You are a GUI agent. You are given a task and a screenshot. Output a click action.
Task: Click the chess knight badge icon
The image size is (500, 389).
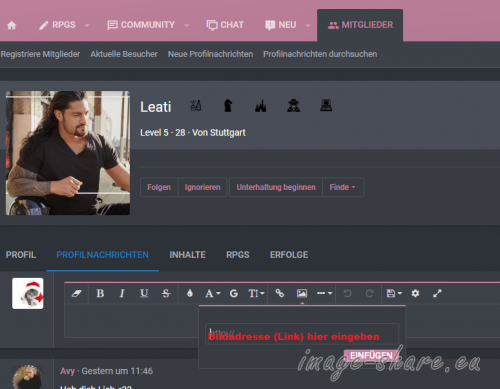click(228, 106)
